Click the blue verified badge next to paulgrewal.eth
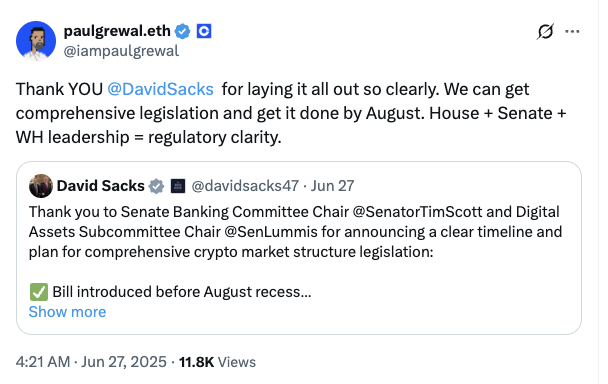Image resolution: width=608 pixels, height=384 pixels. pyautogui.click(x=183, y=31)
